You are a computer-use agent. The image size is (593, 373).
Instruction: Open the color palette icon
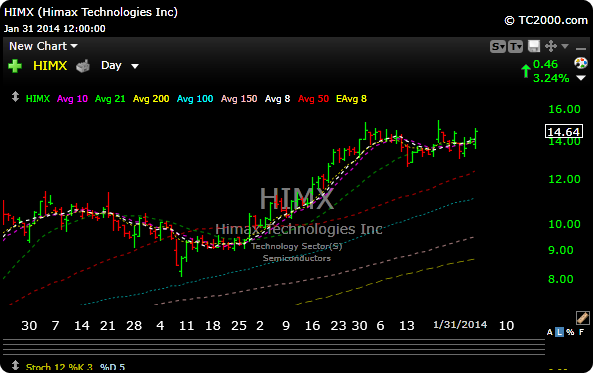tap(581, 63)
